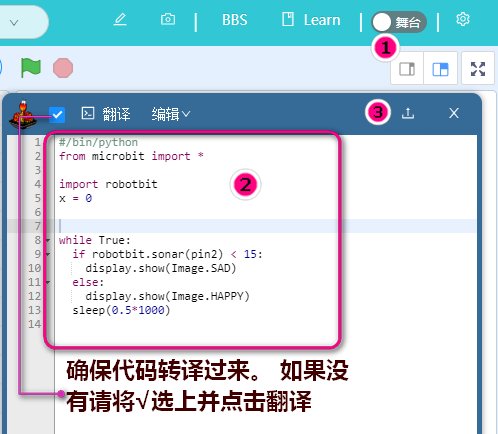Viewport: 498px width, 434px height.
Task: Switch to small stage layout icon
Action: point(407,69)
